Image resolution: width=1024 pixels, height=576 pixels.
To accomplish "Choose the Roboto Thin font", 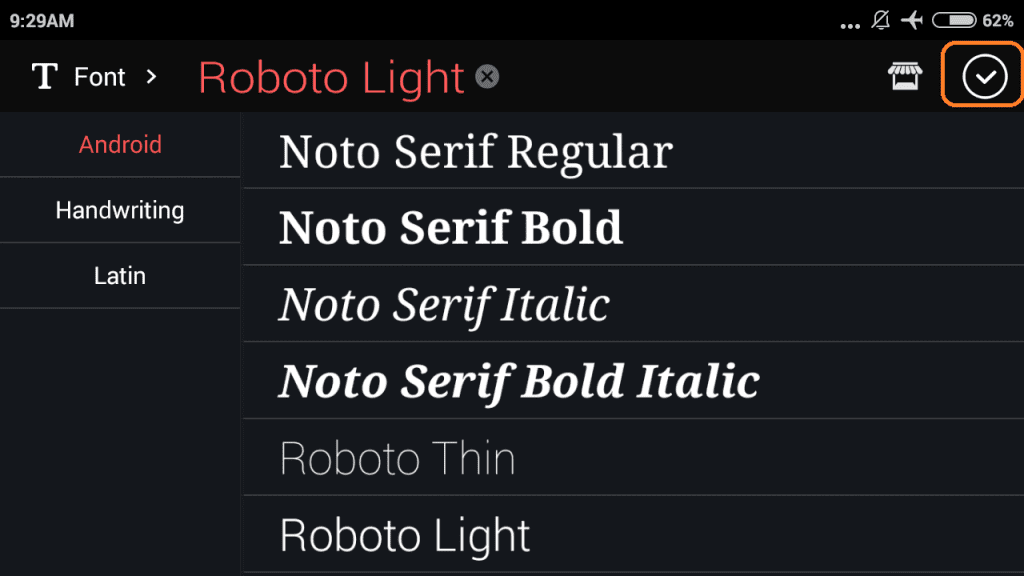I will point(398,458).
